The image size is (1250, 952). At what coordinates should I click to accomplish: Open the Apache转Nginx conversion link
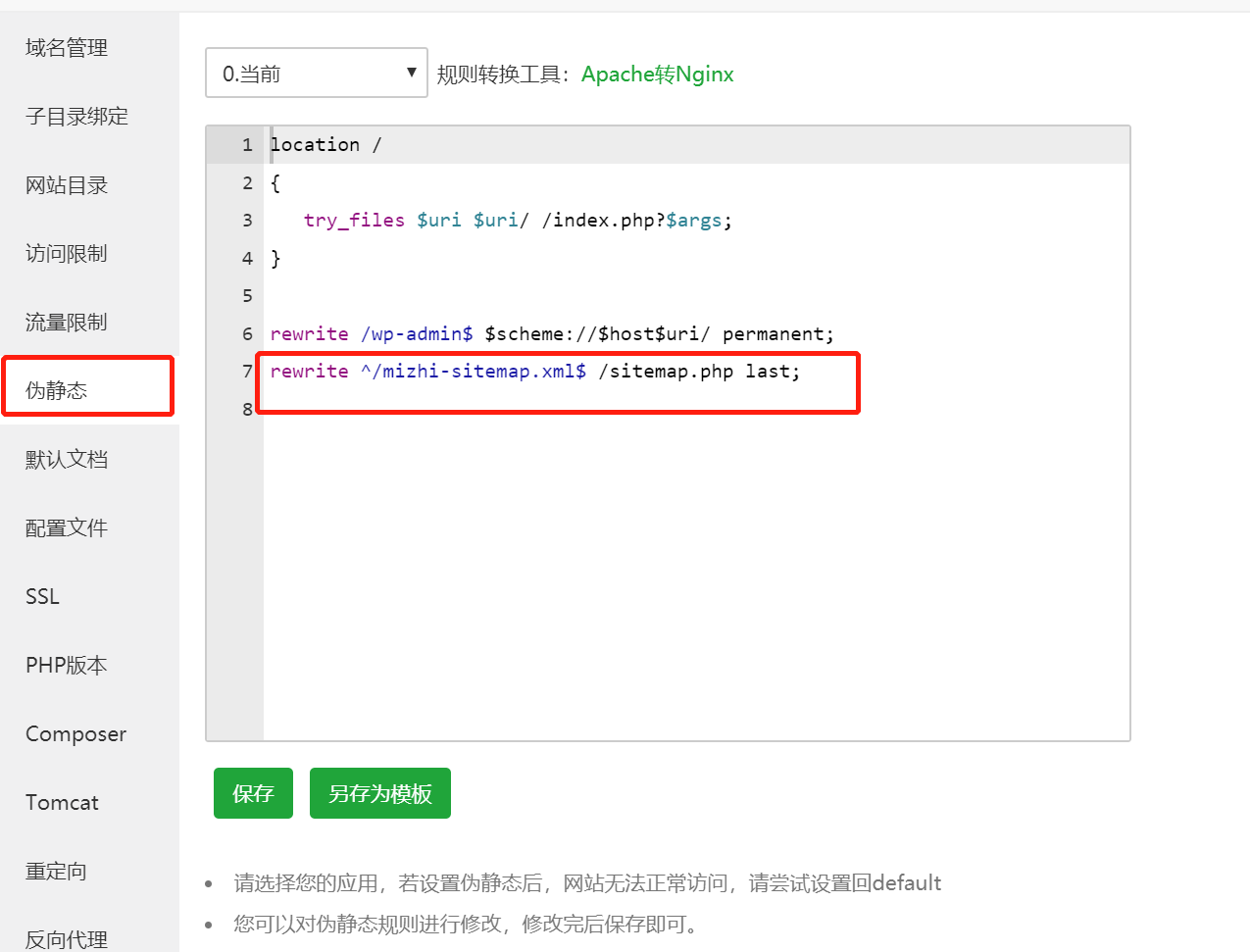tap(657, 75)
